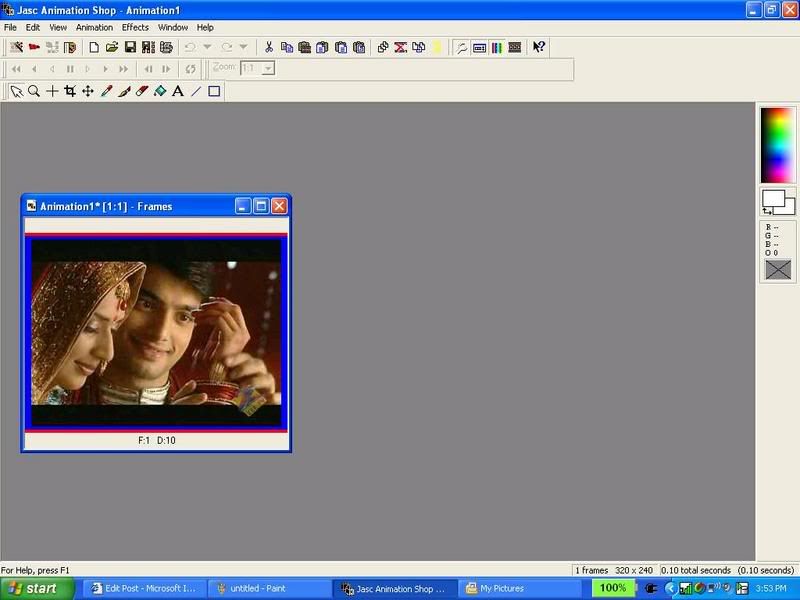Click the crossed-out transparent color box
The height and width of the screenshot is (600, 800).
pos(778,270)
